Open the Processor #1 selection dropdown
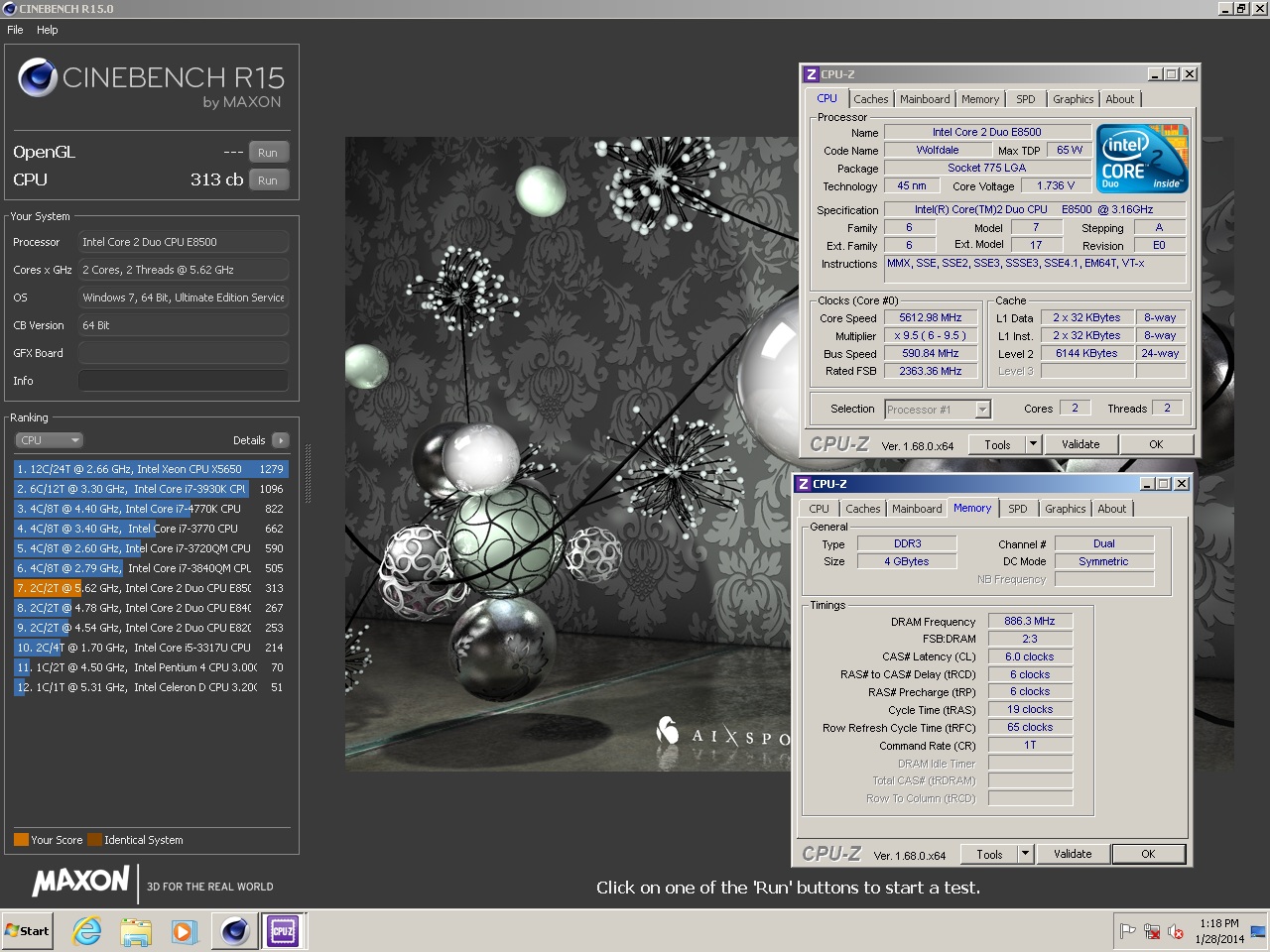The image size is (1270, 952). (938, 410)
